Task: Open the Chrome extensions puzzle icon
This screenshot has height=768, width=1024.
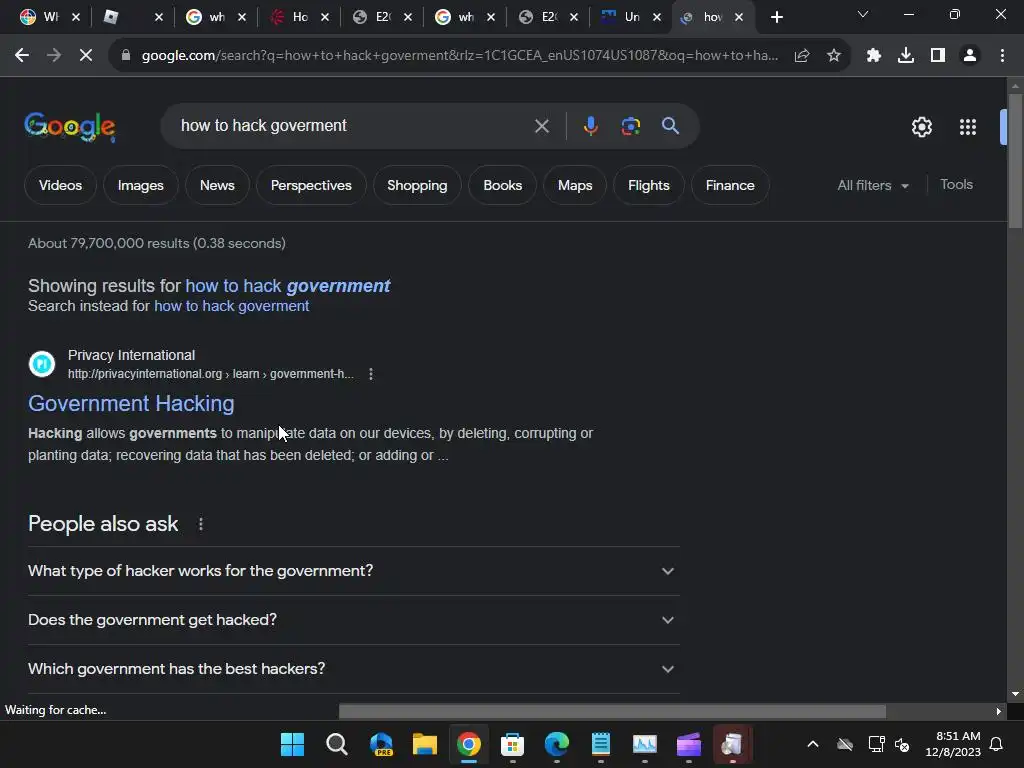Action: pyautogui.click(x=874, y=56)
